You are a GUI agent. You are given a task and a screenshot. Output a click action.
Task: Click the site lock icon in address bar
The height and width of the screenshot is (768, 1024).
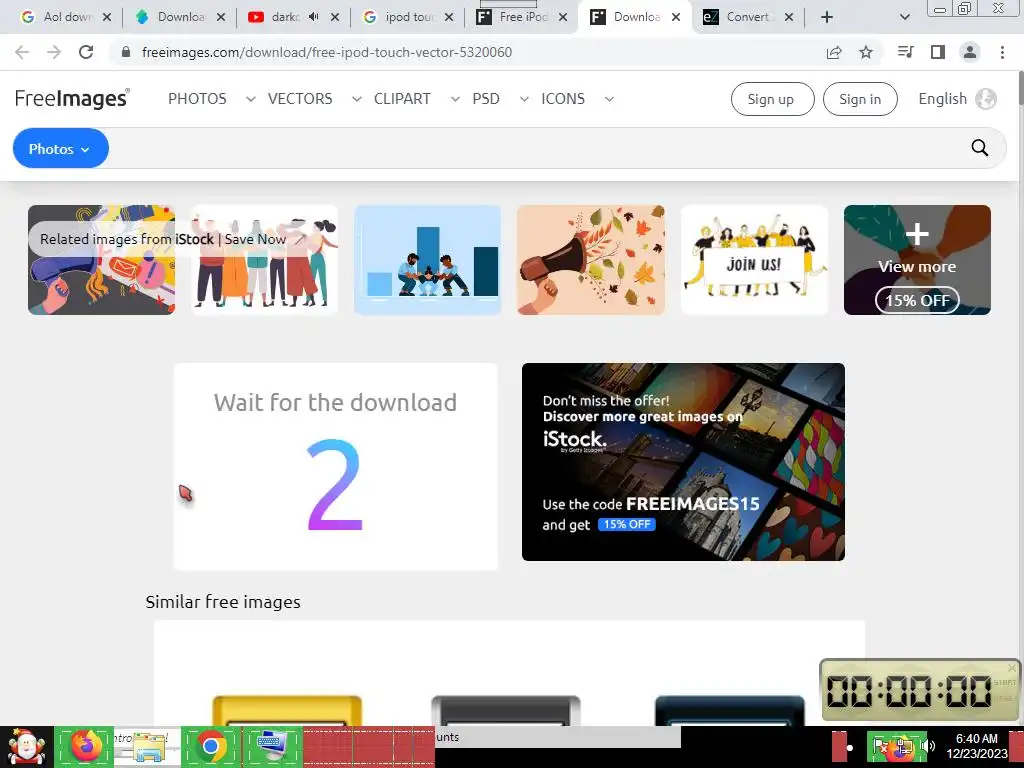pyautogui.click(x=126, y=52)
